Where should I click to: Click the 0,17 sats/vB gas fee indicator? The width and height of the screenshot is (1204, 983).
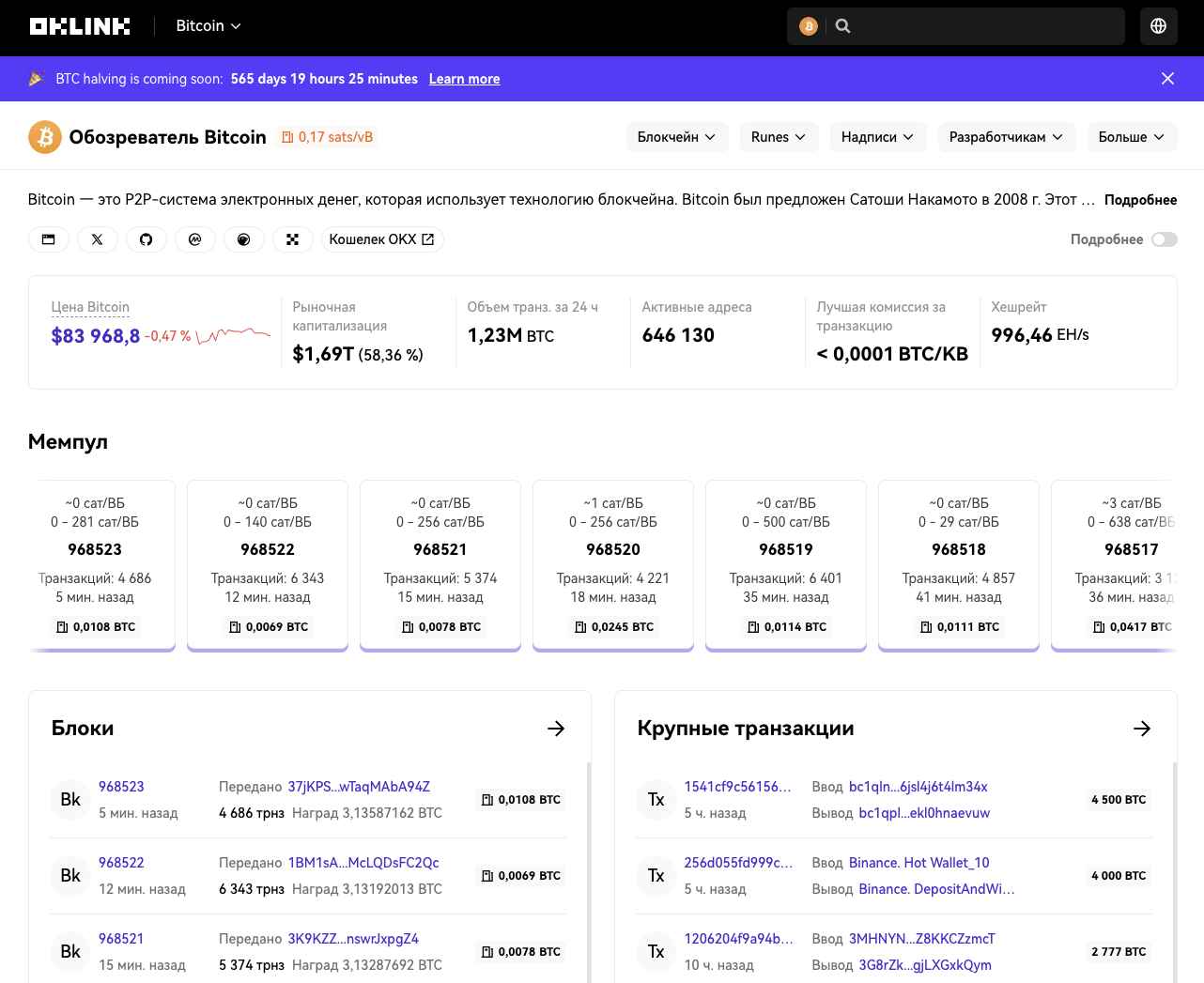click(x=327, y=137)
